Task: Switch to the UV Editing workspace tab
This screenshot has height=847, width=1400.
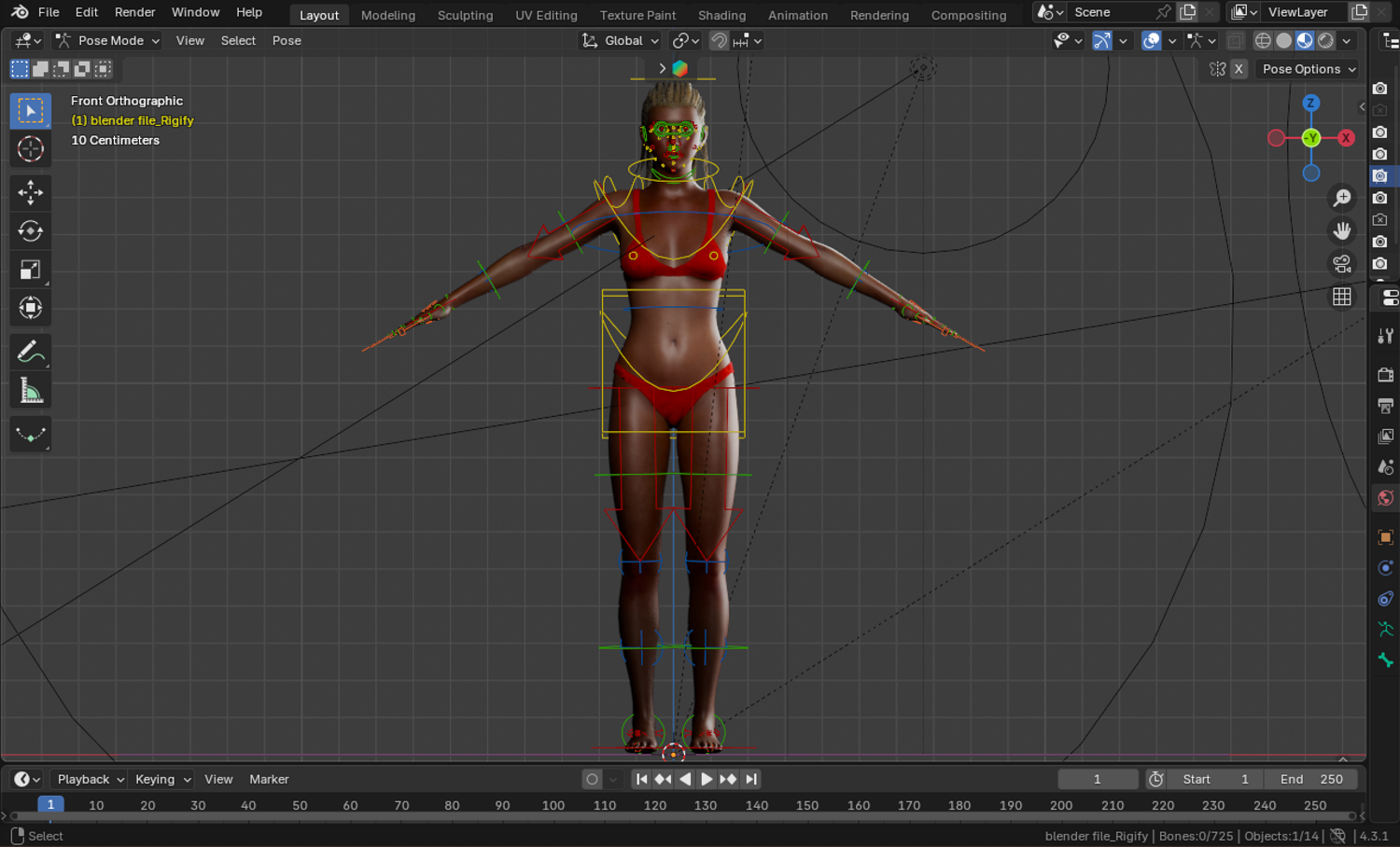Action: (546, 15)
